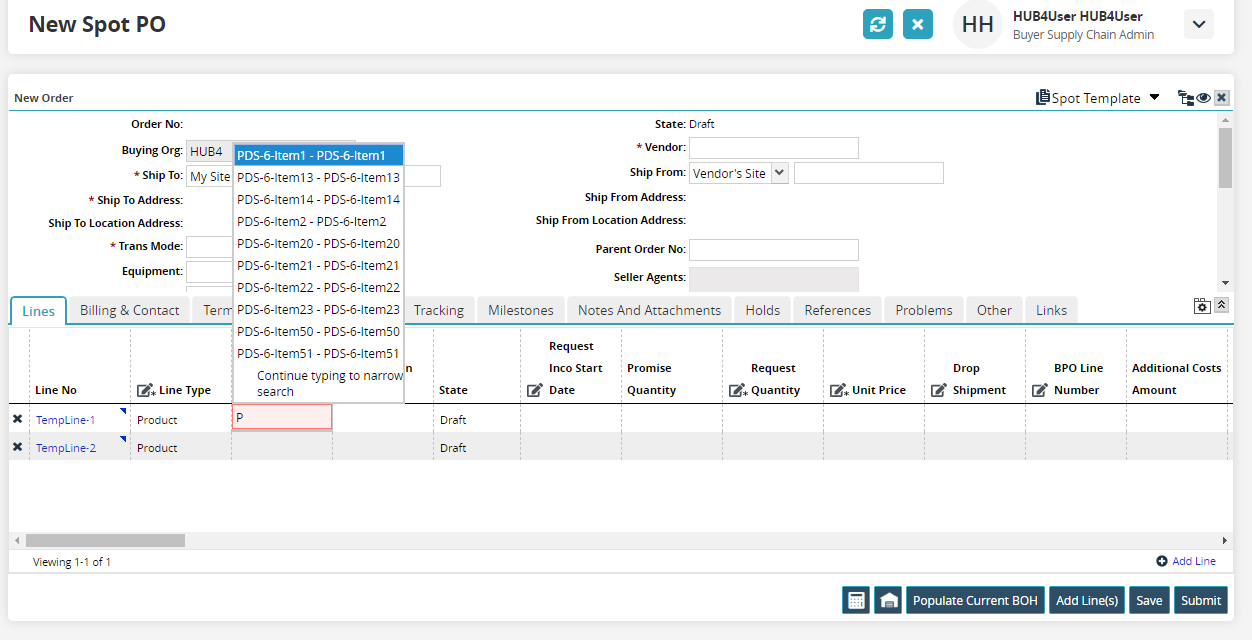This screenshot has height=640, width=1252.
Task: Click the calculator icon button
Action: tap(856, 600)
